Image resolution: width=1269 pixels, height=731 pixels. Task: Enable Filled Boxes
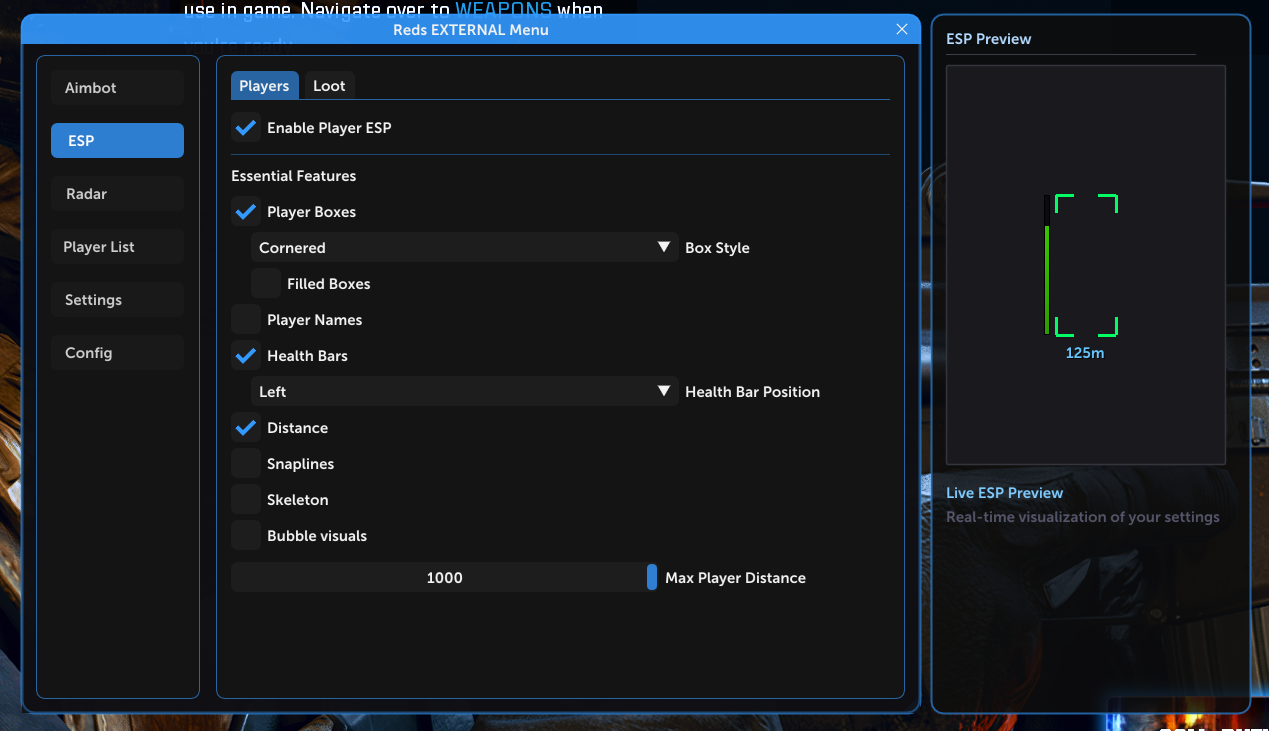(265, 283)
